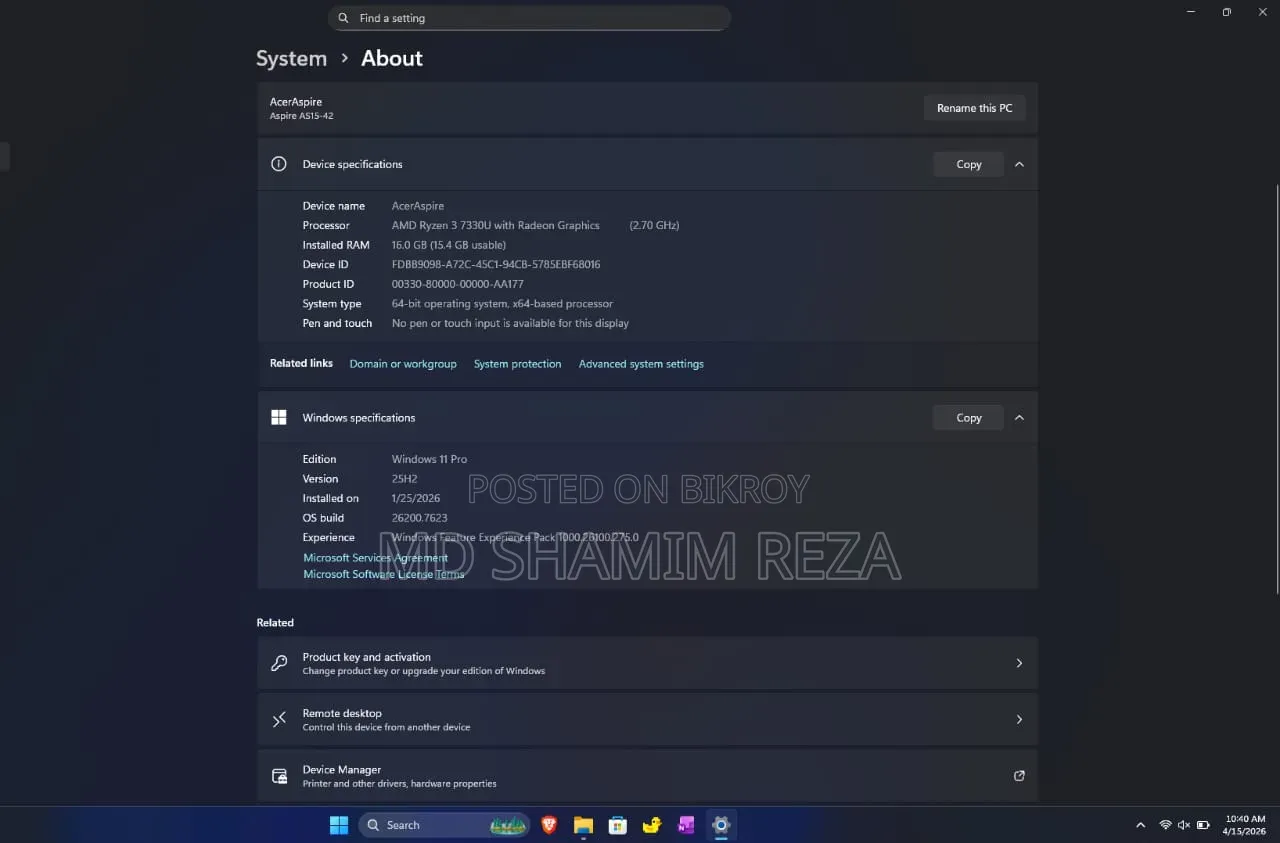Select the Windows 11 Pro edition value

[429, 459]
